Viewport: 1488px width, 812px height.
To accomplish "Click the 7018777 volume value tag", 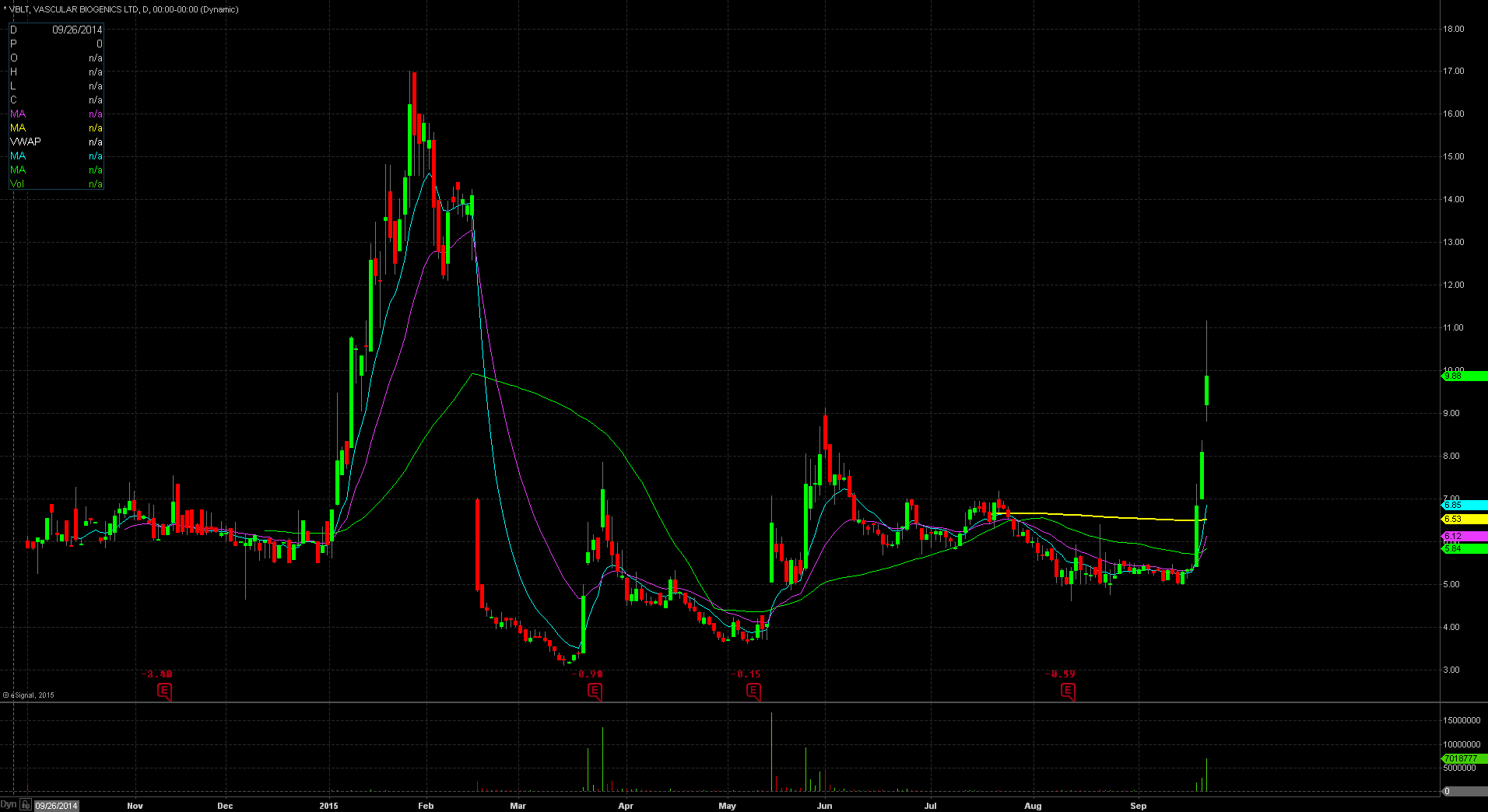I will click(1464, 758).
